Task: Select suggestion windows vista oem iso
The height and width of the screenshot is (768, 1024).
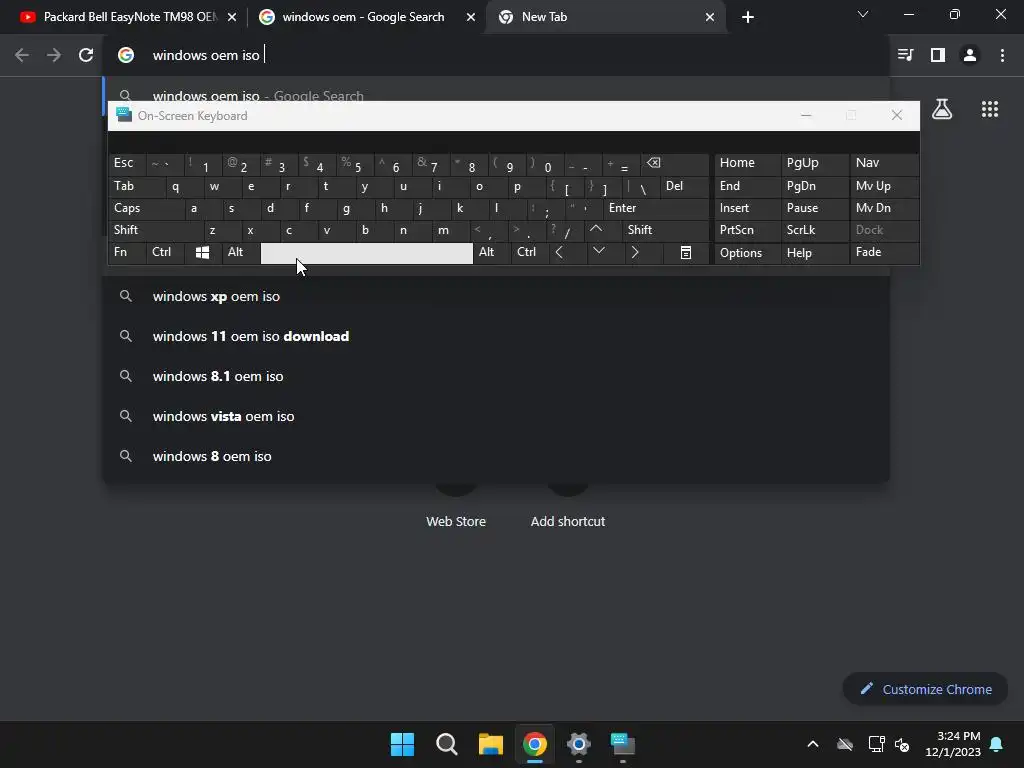Action: click(x=496, y=416)
